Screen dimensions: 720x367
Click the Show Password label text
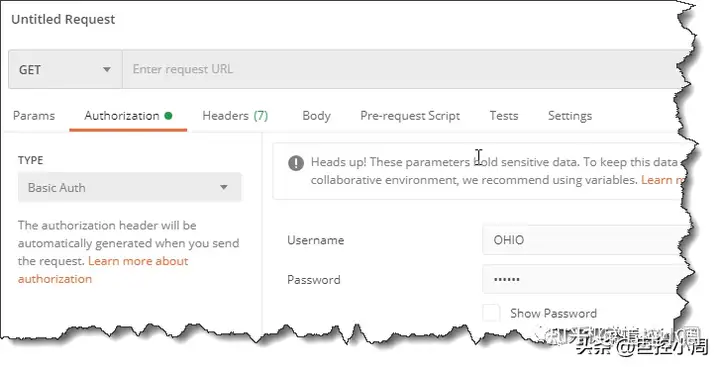[553, 313]
